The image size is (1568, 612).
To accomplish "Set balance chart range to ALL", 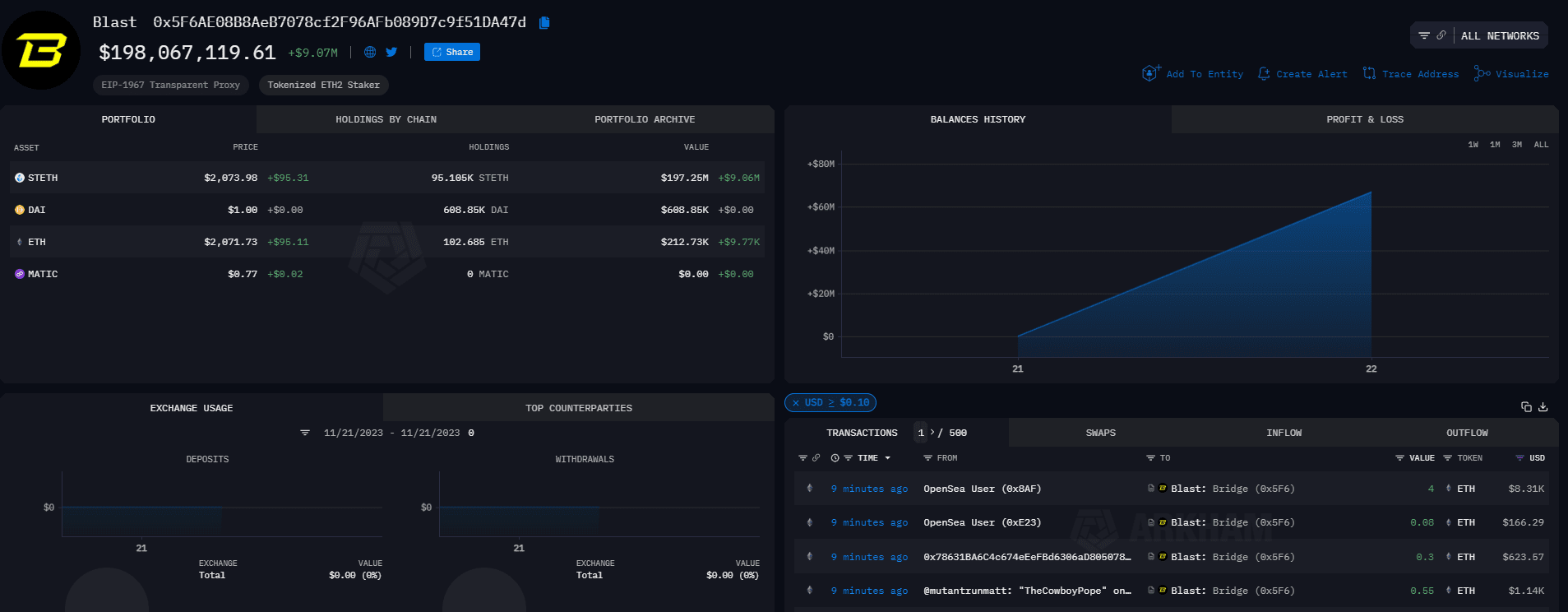I will 1542,145.
